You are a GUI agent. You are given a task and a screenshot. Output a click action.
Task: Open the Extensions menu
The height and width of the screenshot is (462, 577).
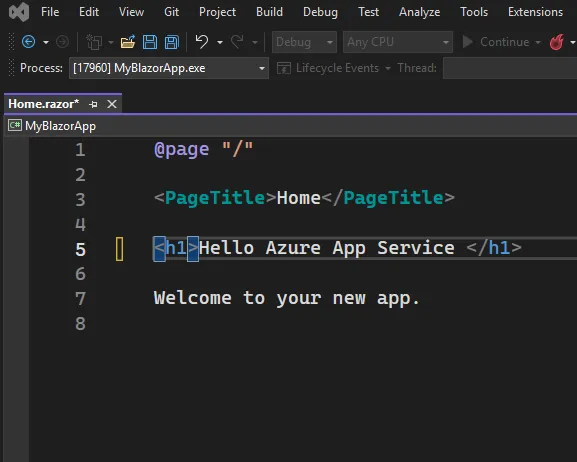coord(535,12)
